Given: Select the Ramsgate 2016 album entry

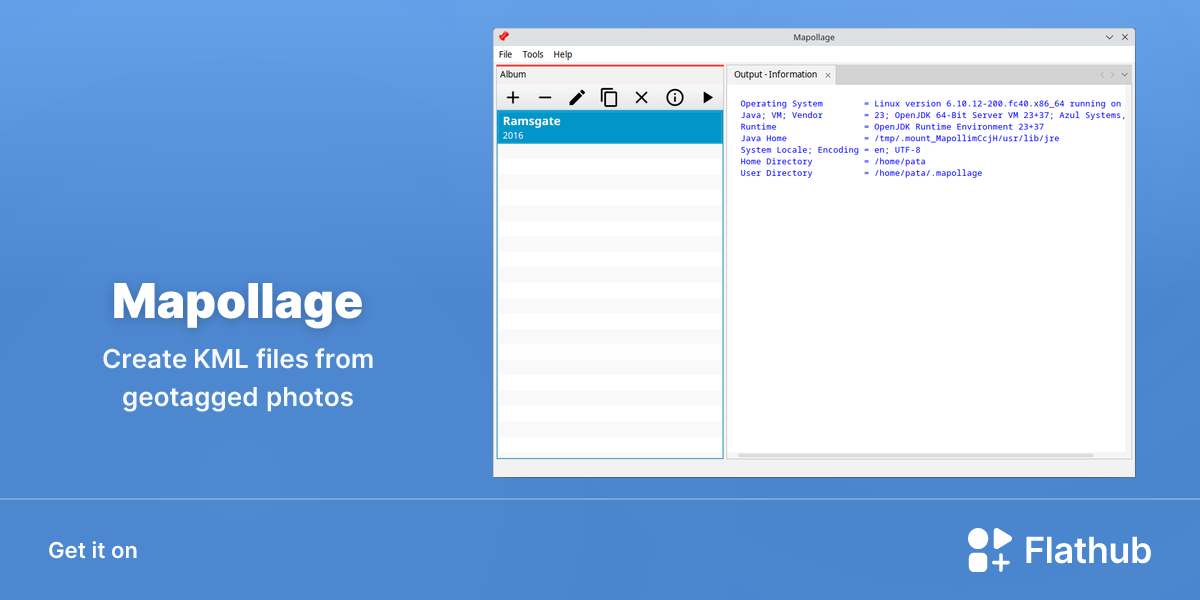Looking at the screenshot, I should click(610, 127).
